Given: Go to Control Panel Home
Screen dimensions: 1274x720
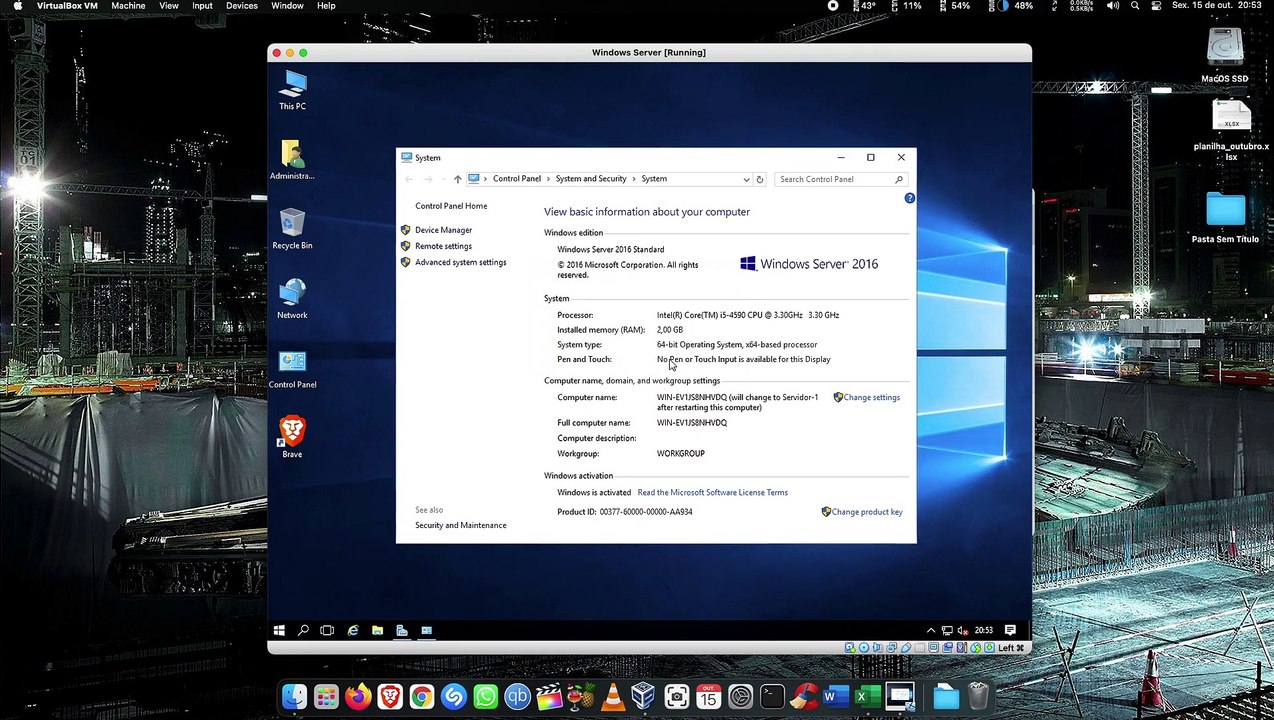Looking at the screenshot, I should pos(451,206).
